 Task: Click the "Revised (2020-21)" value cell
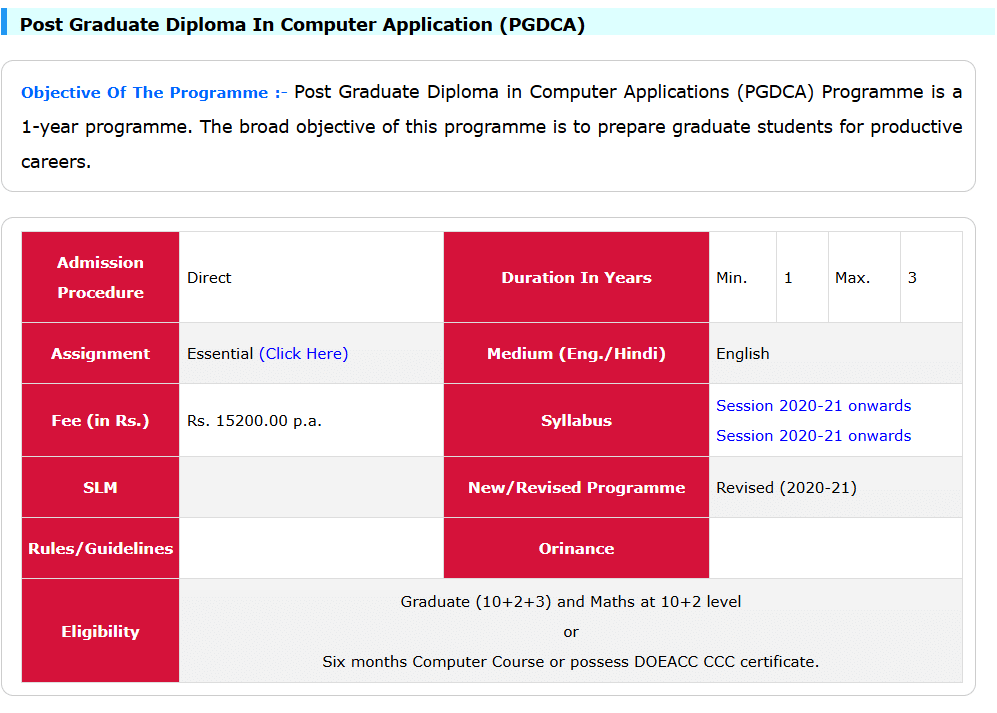(786, 488)
